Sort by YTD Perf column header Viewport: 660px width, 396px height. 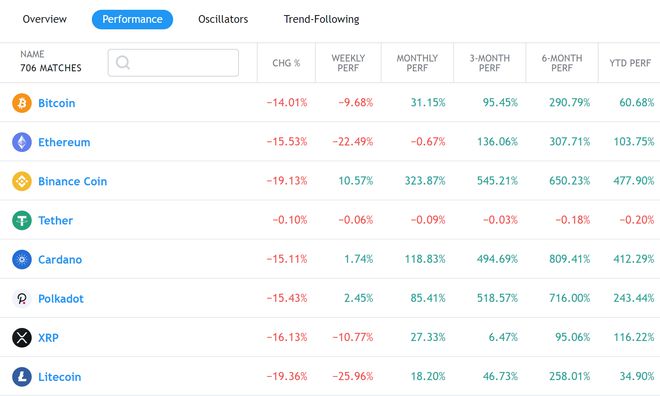pyautogui.click(x=630, y=63)
